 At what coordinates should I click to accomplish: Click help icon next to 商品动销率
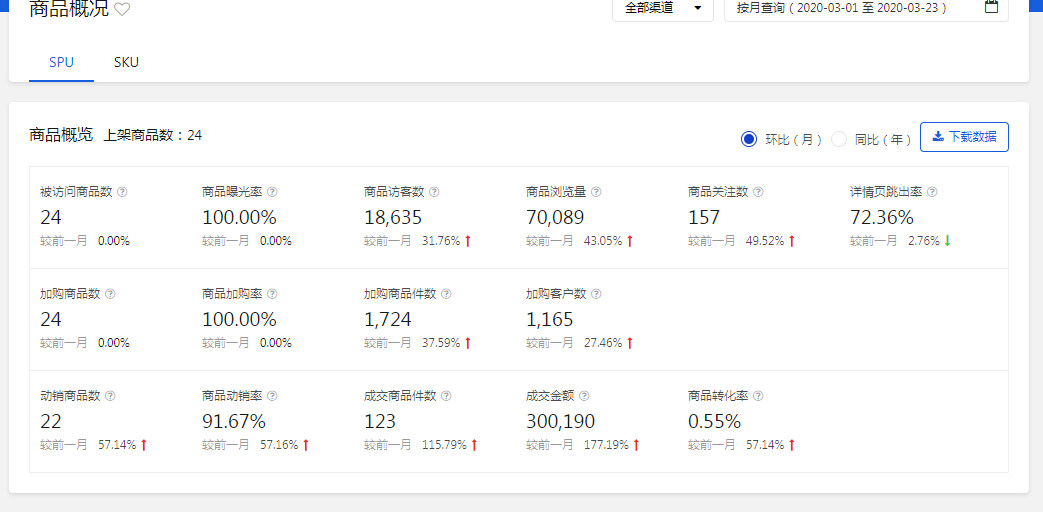(272, 396)
